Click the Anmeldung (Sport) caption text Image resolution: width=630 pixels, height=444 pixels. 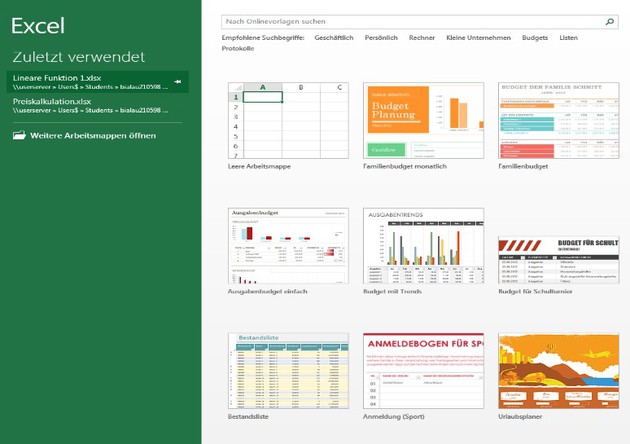(394, 417)
